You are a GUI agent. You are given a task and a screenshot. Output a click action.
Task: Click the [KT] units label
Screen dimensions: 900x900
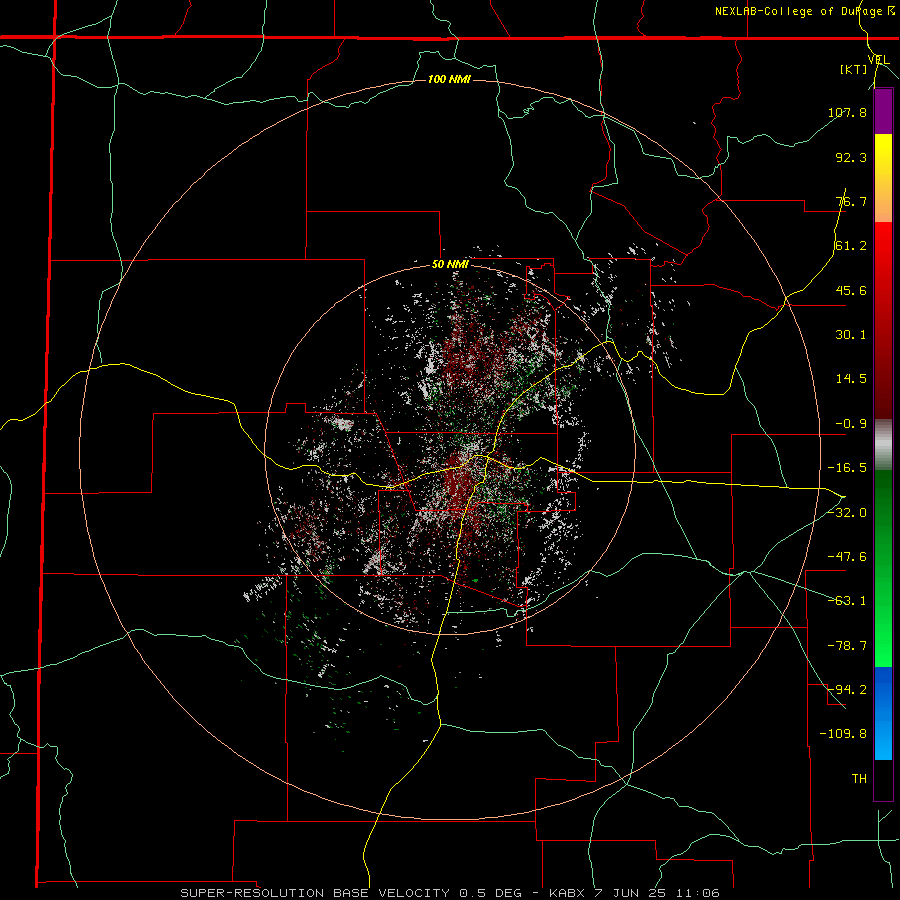(x=853, y=69)
